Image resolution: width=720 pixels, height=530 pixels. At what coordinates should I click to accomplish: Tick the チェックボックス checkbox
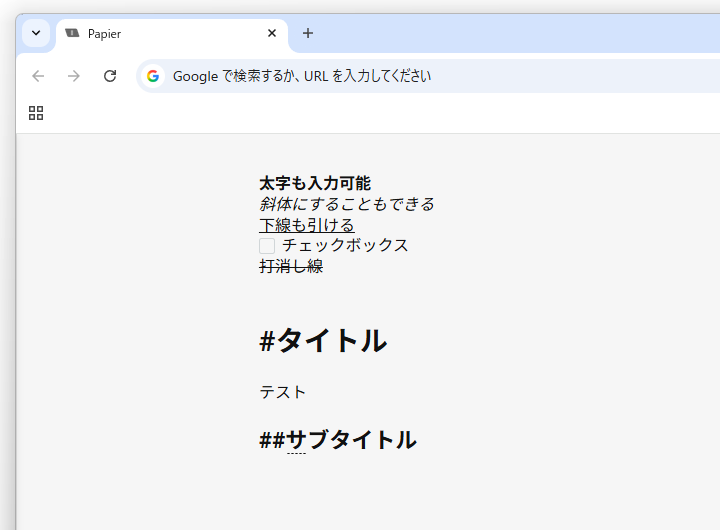267,246
